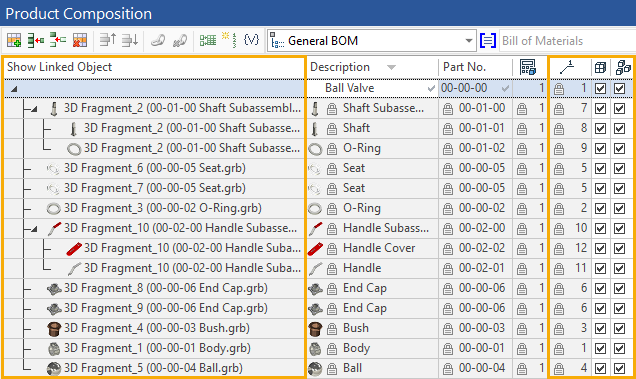Toggle the last-column checkbox in row 00-00-02

[x=619, y=209]
